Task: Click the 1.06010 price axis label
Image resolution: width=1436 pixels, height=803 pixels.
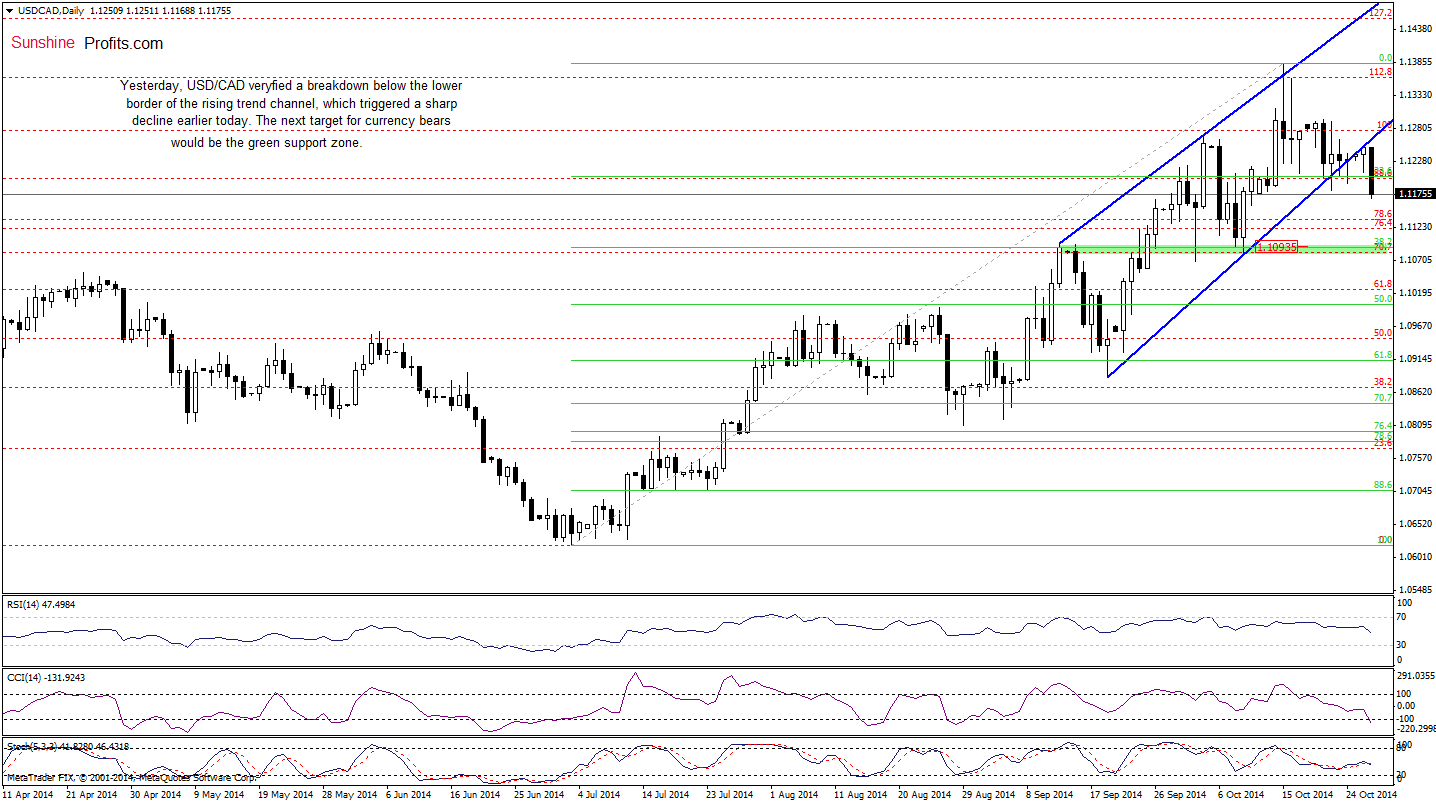Action: click(x=1415, y=557)
